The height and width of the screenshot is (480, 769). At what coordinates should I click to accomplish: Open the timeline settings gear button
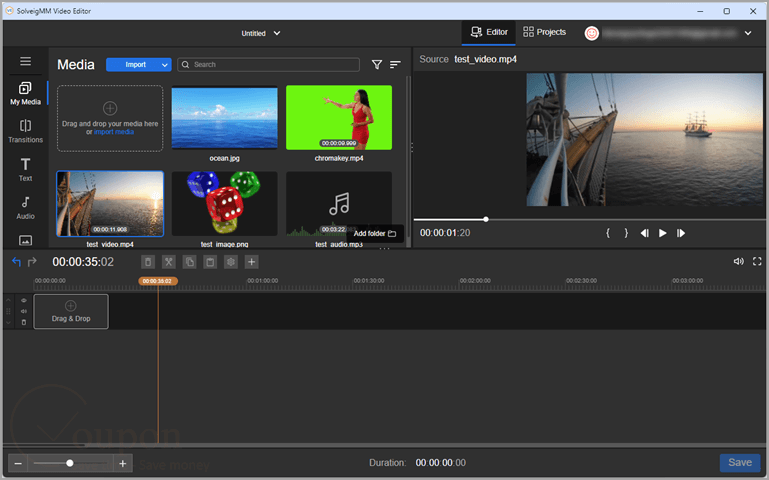tap(231, 262)
